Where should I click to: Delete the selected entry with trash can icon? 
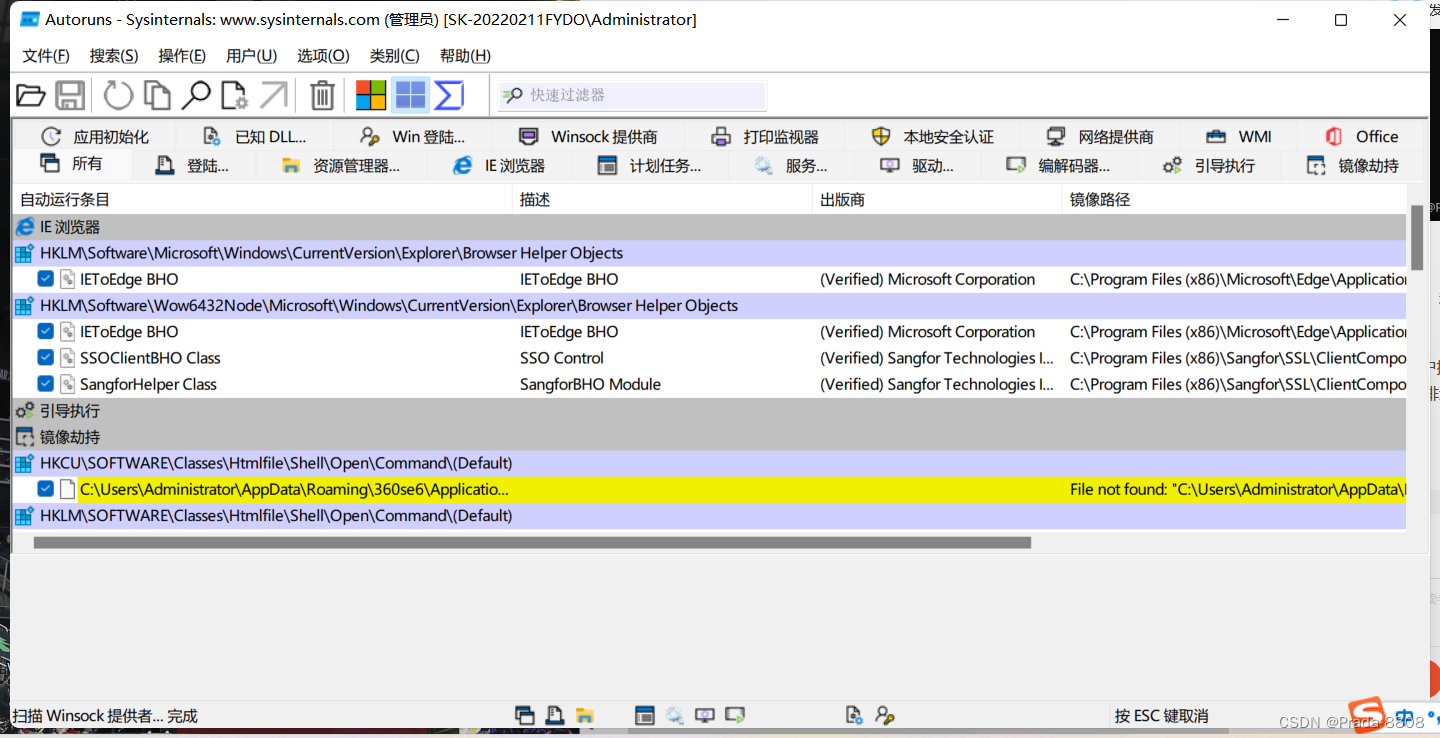322,96
